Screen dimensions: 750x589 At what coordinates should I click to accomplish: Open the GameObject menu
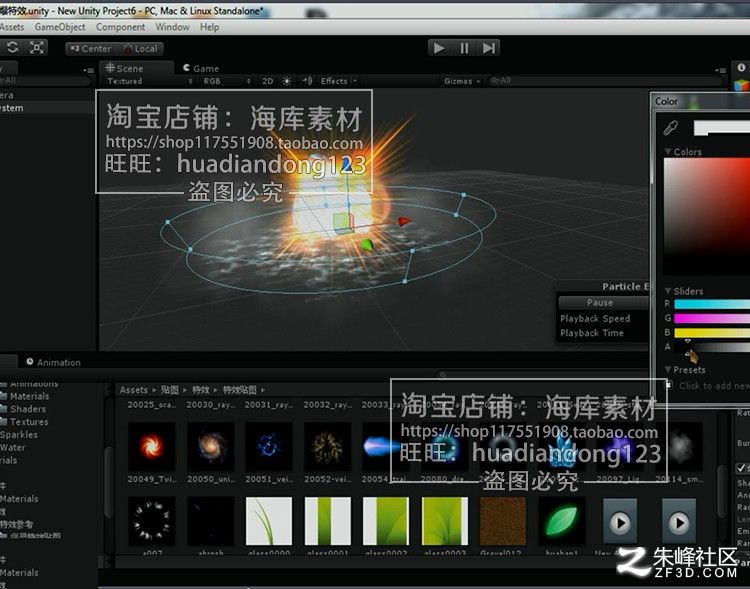[x=60, y=27]
